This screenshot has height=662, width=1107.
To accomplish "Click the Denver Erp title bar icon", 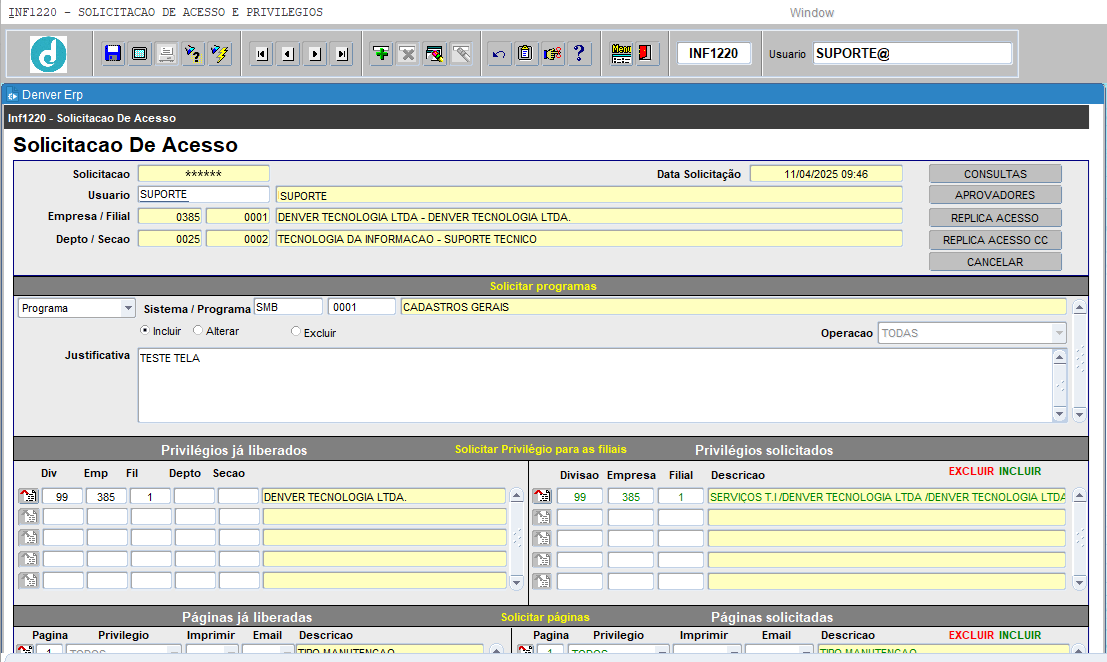I will pos(12,95).
